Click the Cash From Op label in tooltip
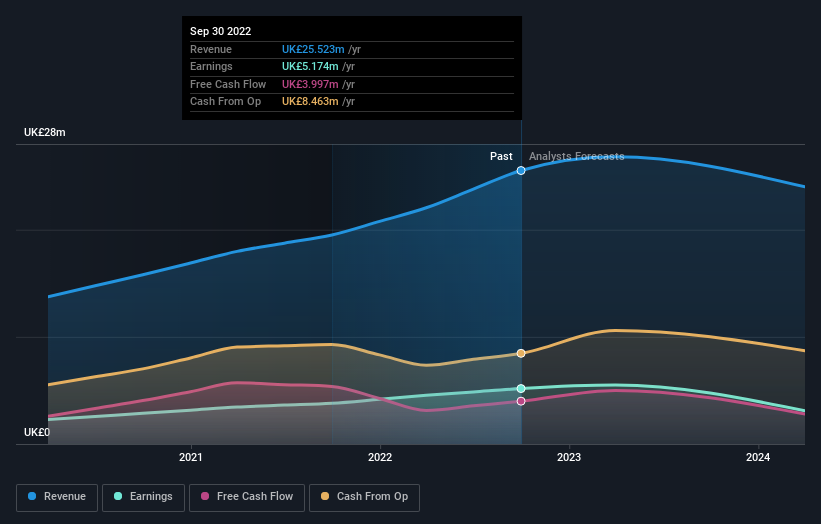This screenshot has width=821, height=524. tap(225, 102)
